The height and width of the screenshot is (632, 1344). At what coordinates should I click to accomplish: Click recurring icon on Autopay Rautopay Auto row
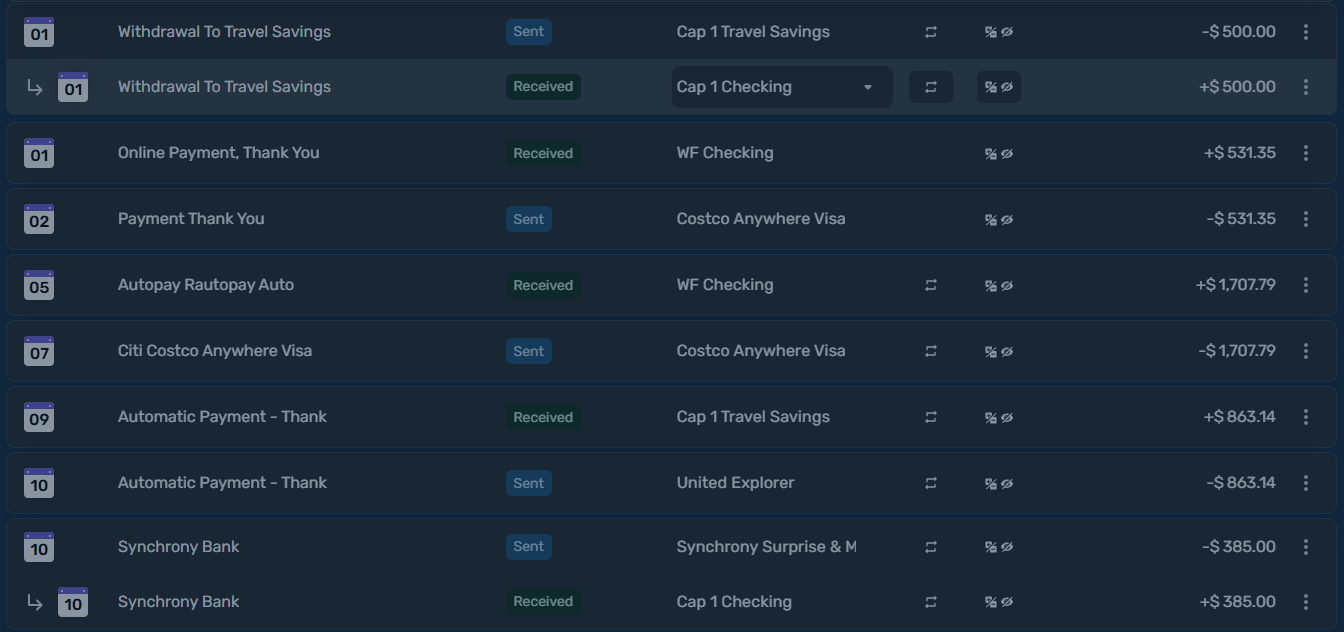(931, 285)
